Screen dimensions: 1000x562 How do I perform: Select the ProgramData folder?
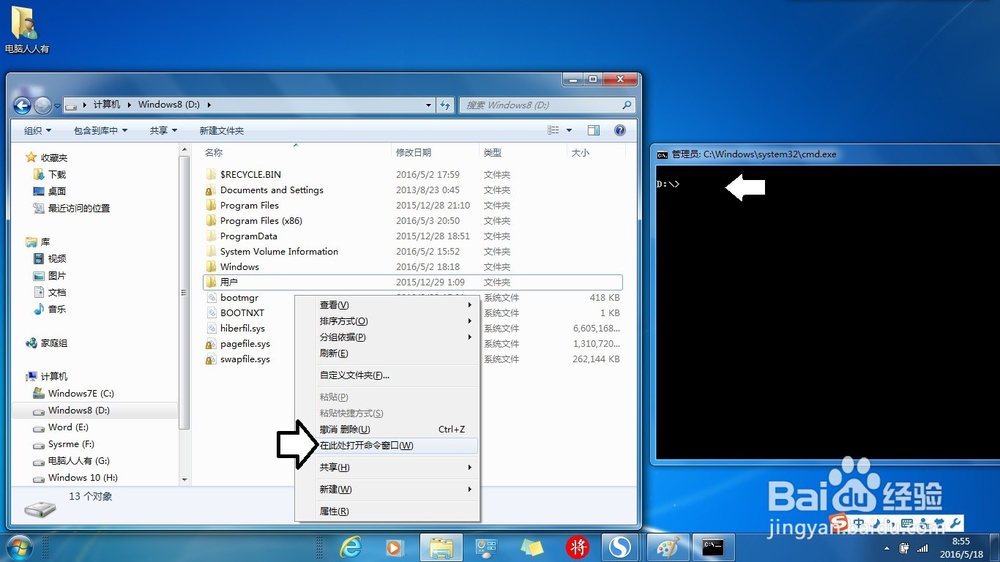point(248,236)
